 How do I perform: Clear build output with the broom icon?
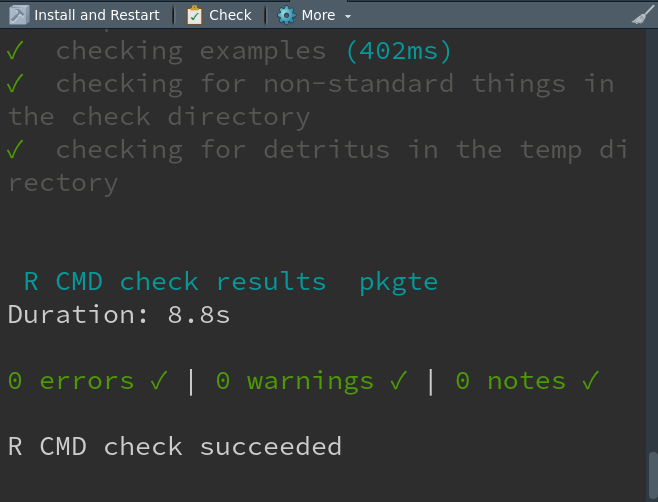pyautogui.click(x=641, y=15)
